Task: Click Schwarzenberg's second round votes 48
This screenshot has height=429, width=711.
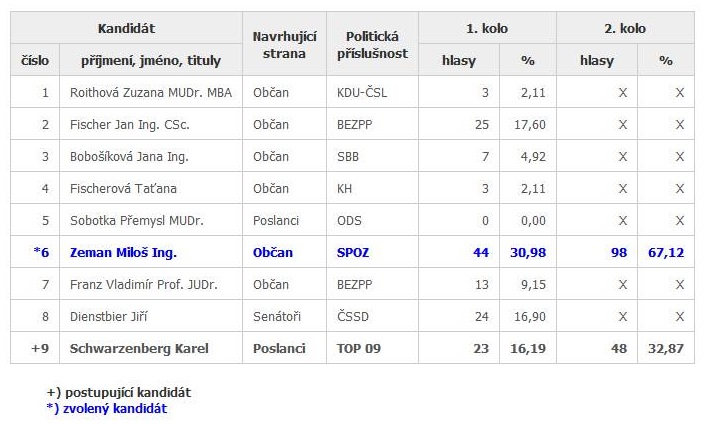Action: 620,349
